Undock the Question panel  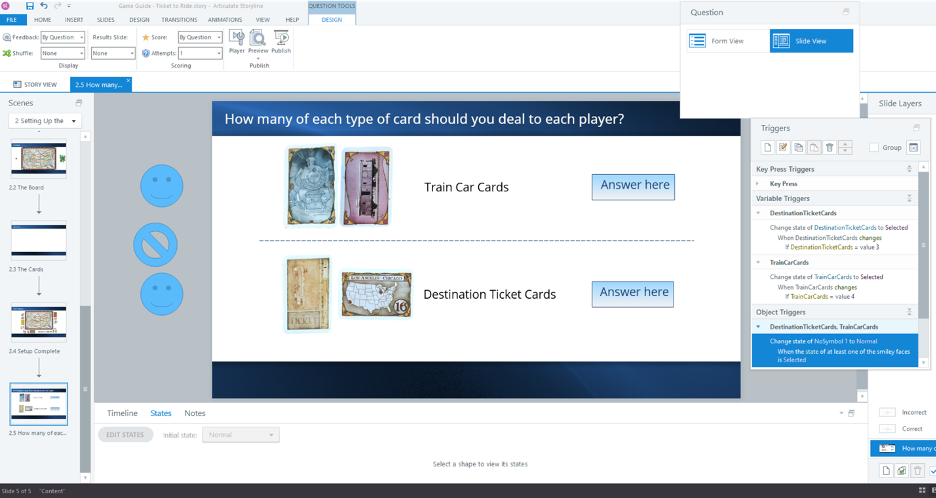tap(846, 12)
